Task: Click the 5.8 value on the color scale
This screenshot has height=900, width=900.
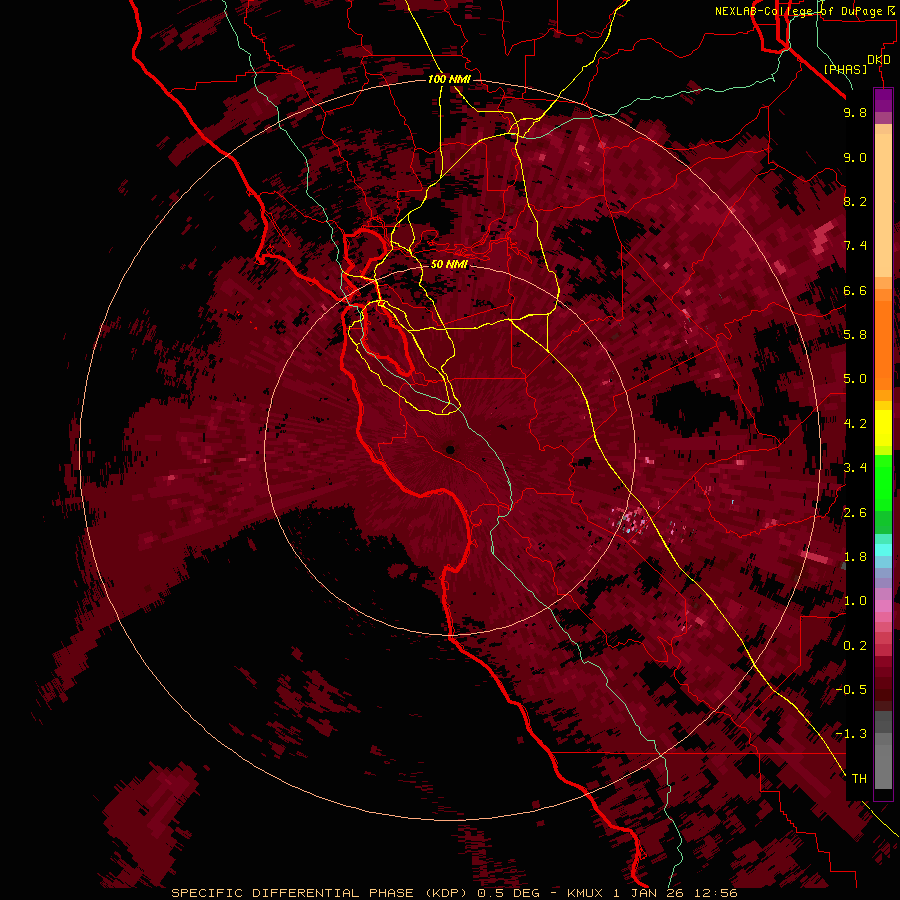Action: click(x=855, y=335)
